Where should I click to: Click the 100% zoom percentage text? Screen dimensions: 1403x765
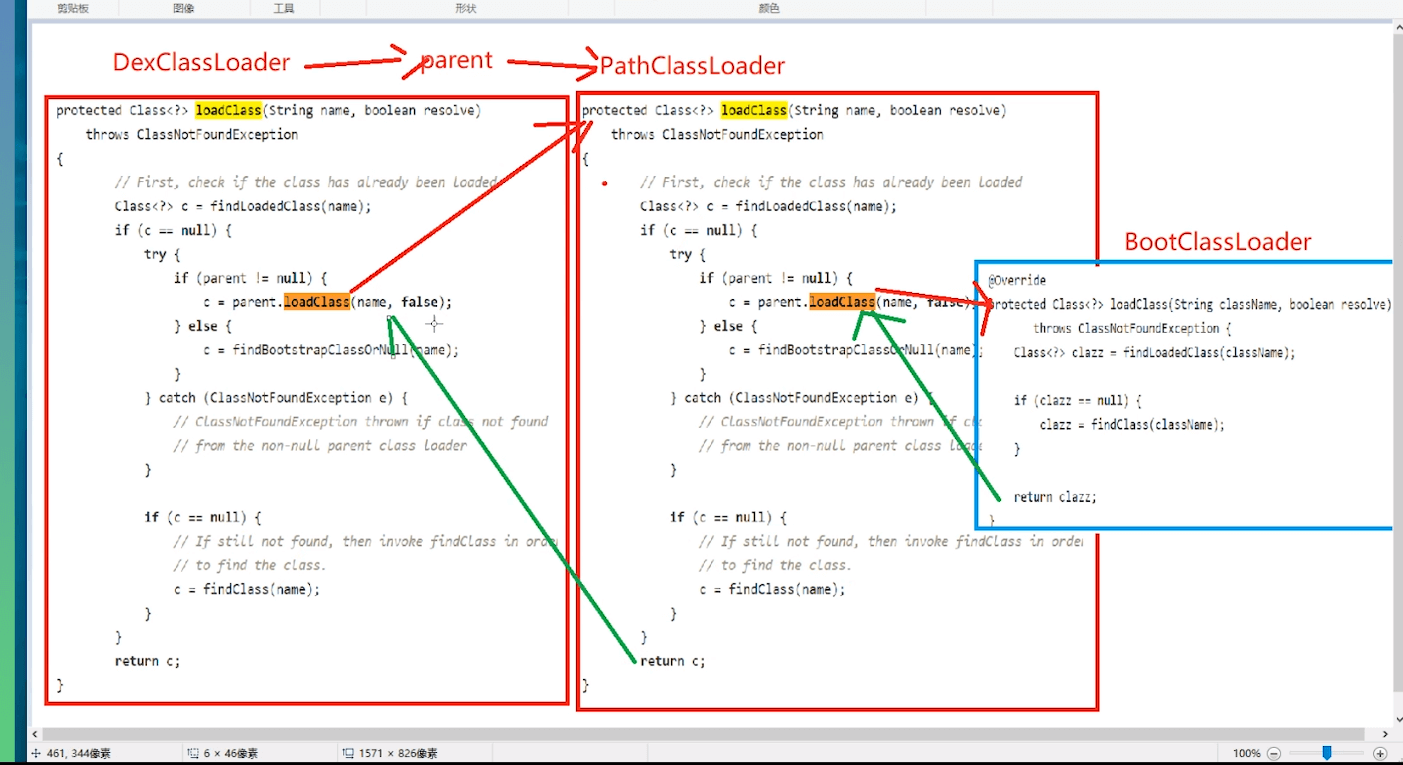[x=1246, y=753]
